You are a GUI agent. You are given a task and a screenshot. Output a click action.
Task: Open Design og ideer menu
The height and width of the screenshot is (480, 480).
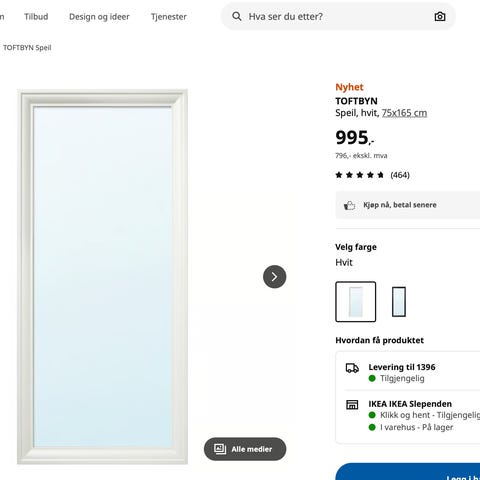[99, 17]
